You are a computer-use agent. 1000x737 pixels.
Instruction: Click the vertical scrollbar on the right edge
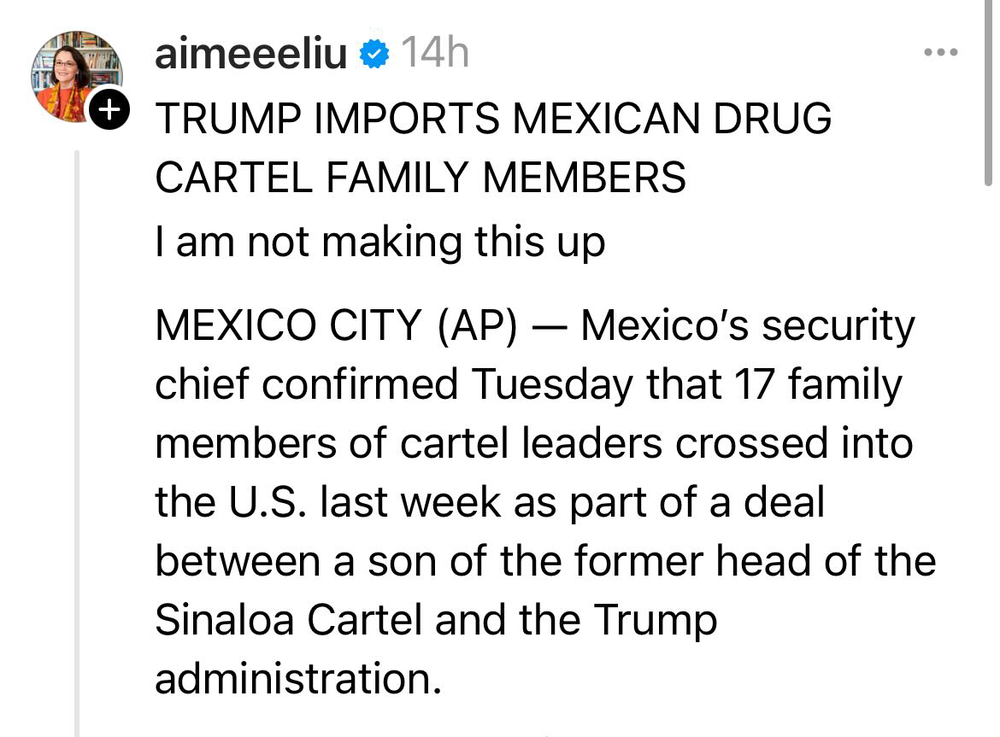point(988,92)
